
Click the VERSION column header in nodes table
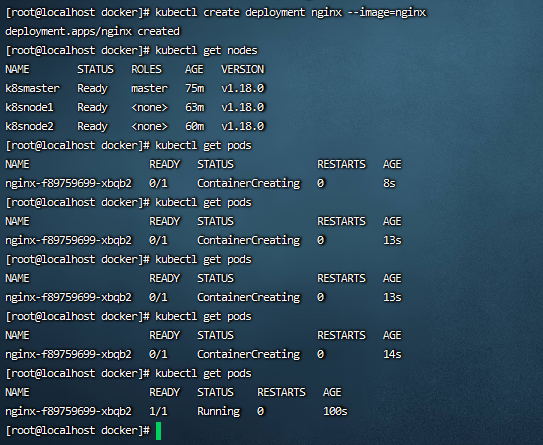coord(243,69)
